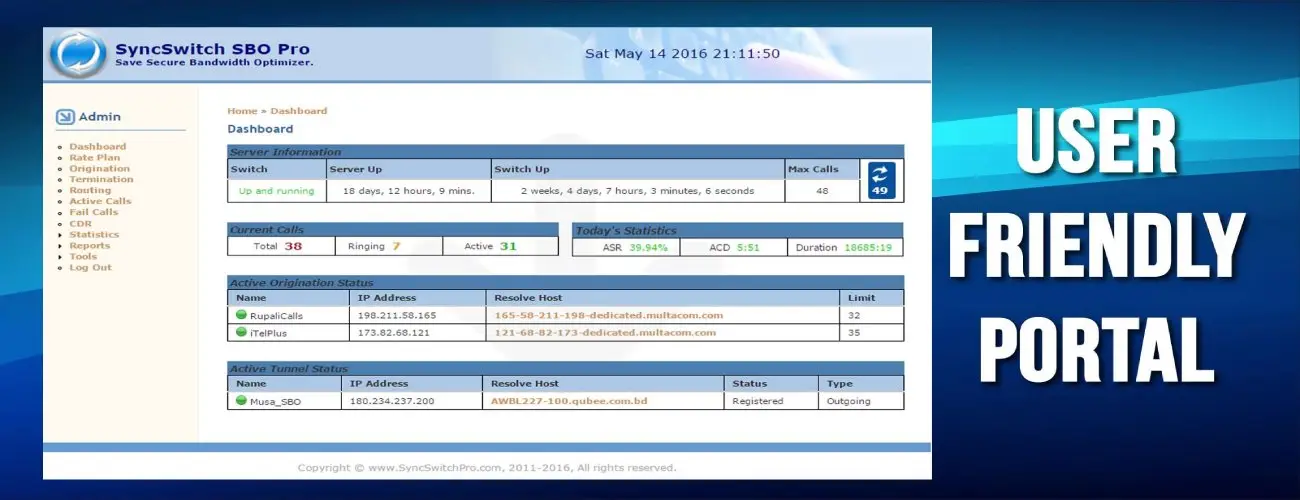Open Reports in the sidebar
1300x500 pixels.
coord(90,246)
